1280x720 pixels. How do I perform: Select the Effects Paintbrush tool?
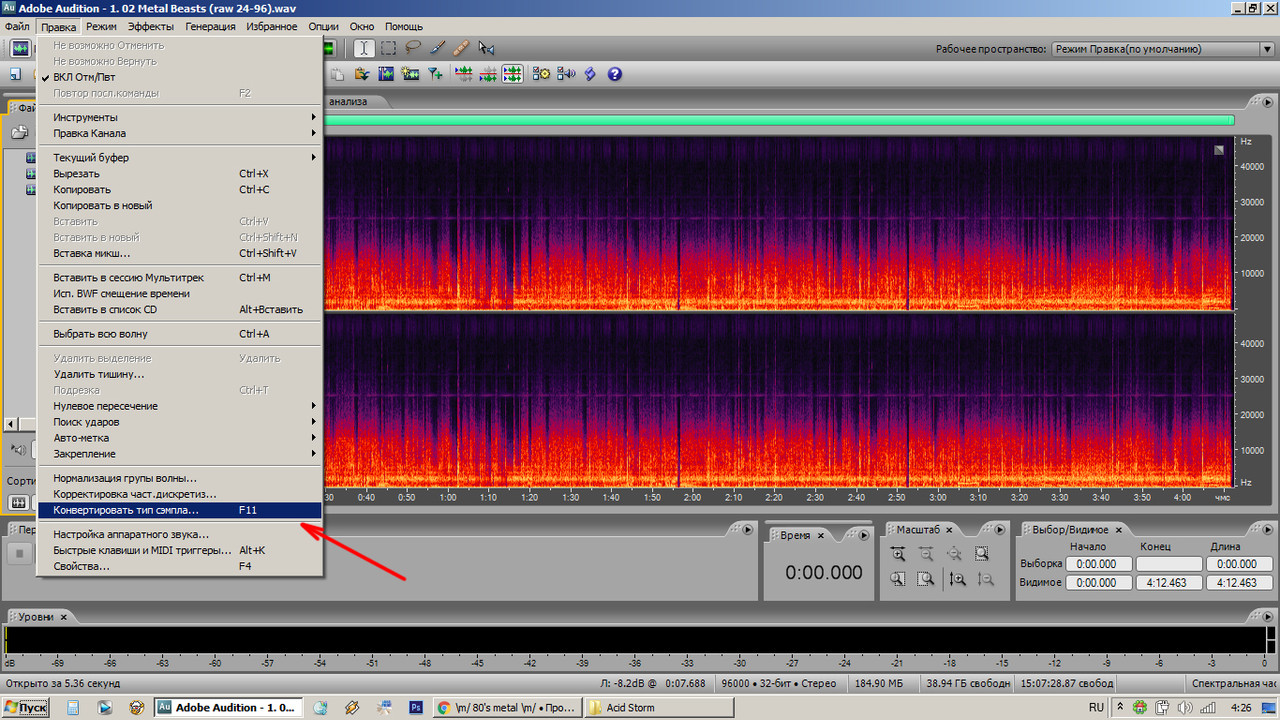[437, 47]
